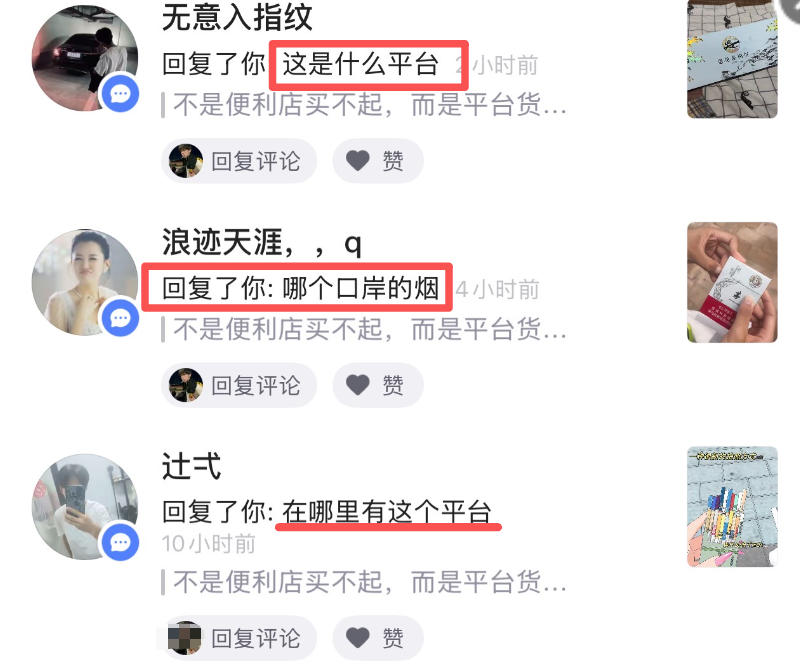Open 无意入指纹's profile avatar
This screenshot has width=800, height=665.
click(x=85, y=58)
